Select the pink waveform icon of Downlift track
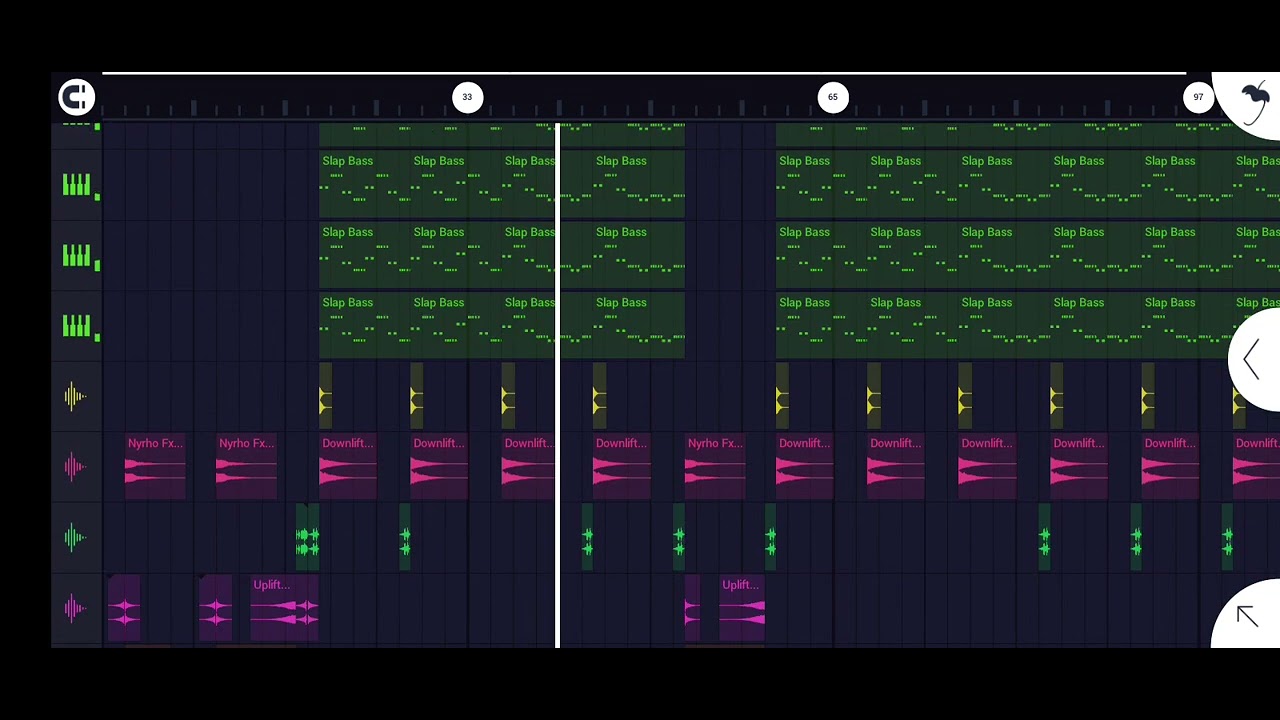Image resolution: width=1280 pixels, height=720 pixels. pyautogui.click(x=76, y=467)
